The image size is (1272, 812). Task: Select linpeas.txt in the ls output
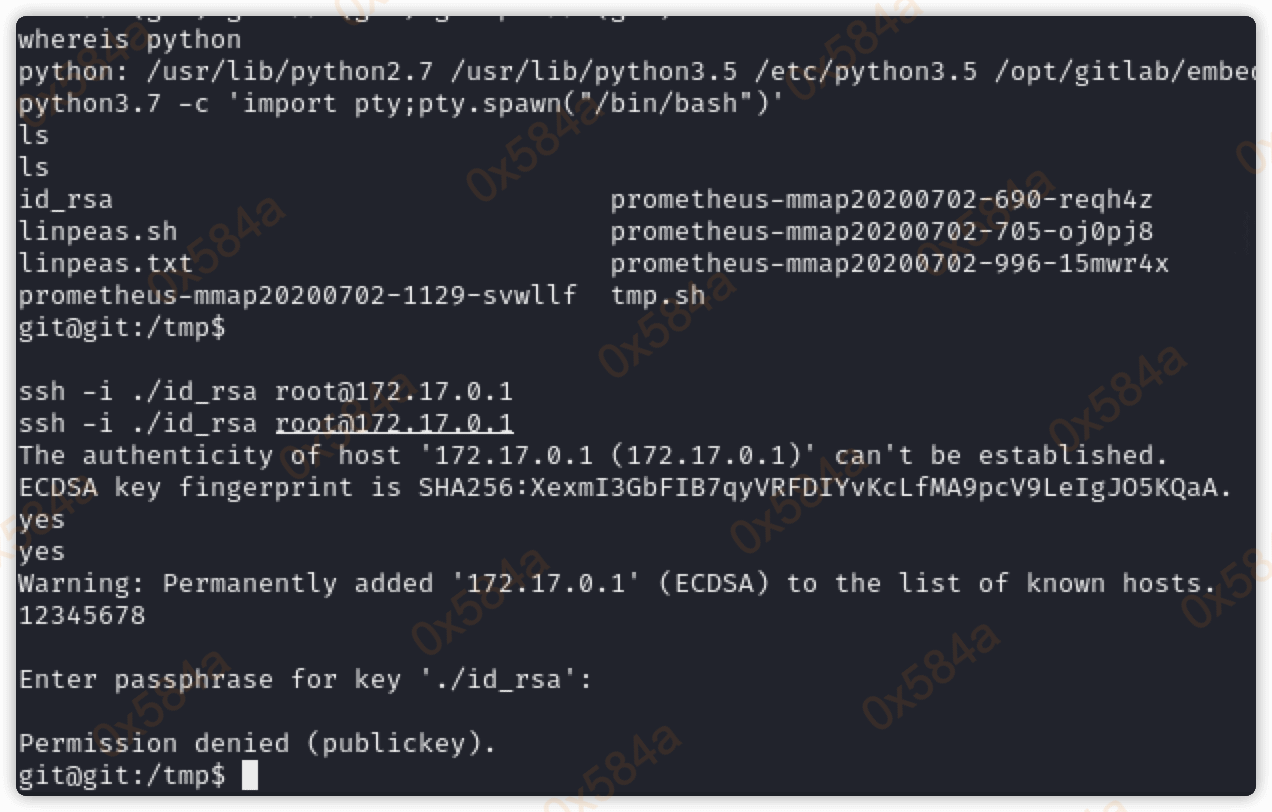click(106, 264)
